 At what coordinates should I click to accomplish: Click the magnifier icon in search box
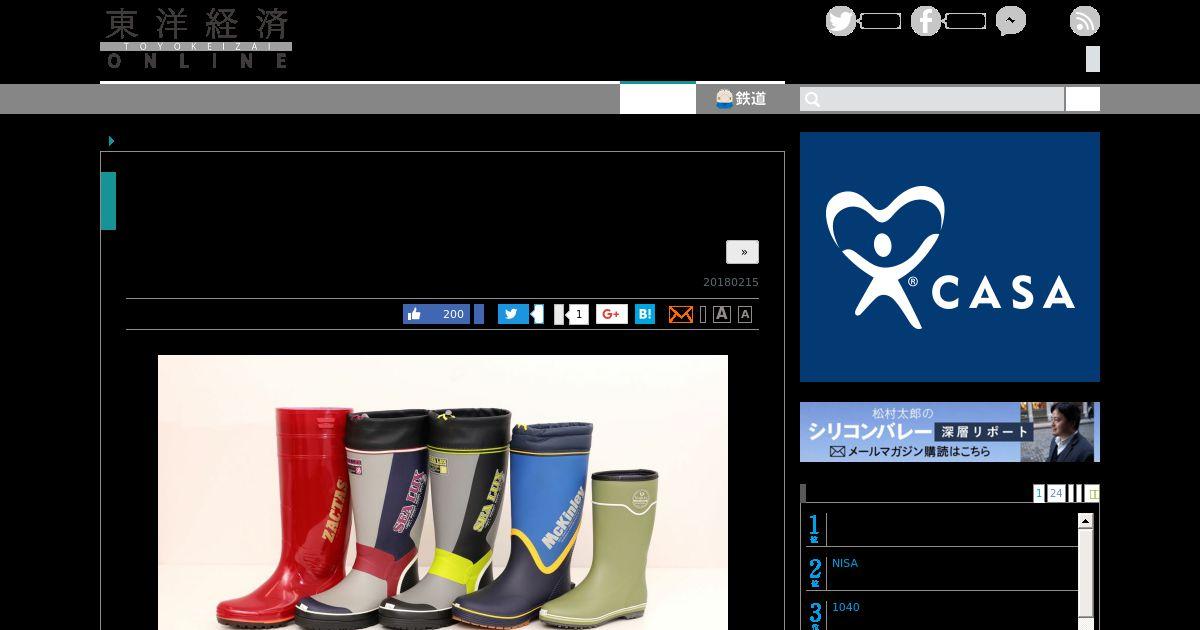[813, 99]
